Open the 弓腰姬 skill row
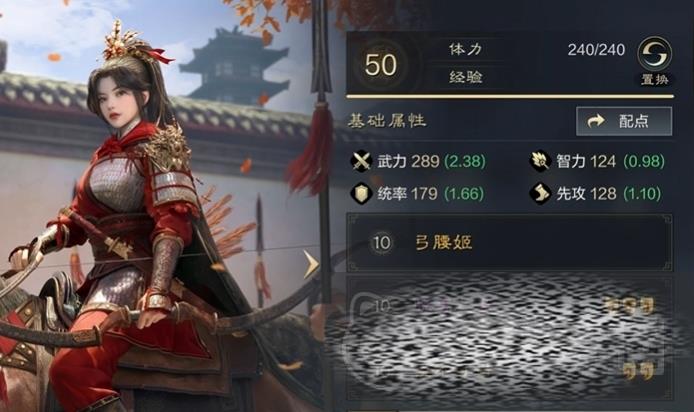 click(510, 243)
